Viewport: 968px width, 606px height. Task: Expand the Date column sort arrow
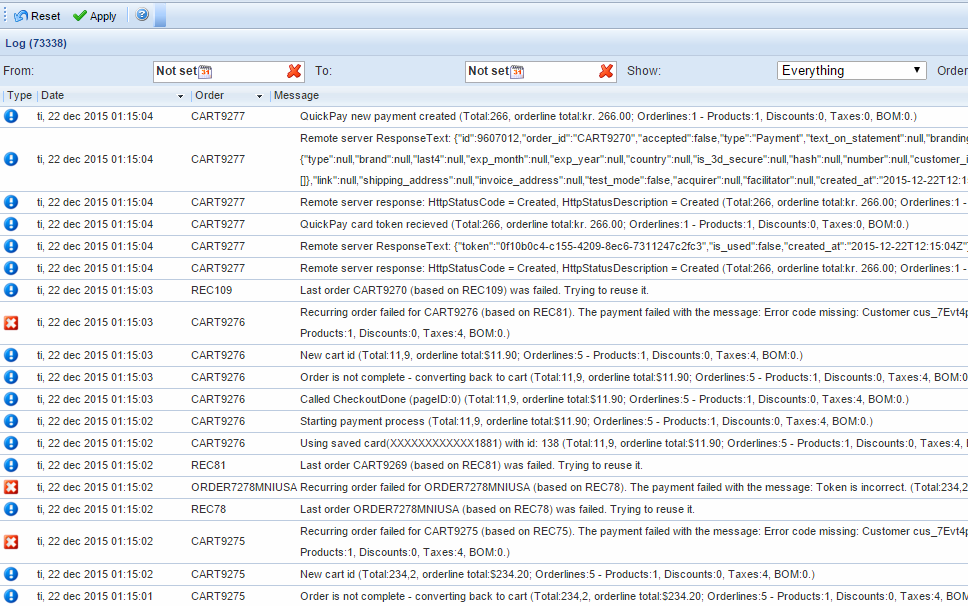tap(181, 96)
